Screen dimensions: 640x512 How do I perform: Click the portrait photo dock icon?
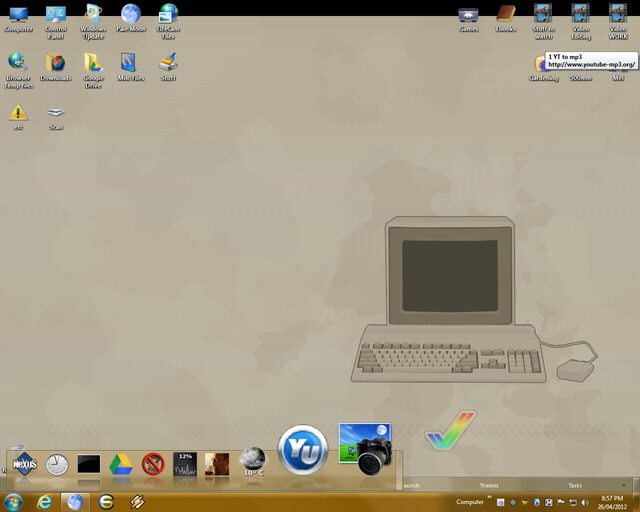(217, 464)
